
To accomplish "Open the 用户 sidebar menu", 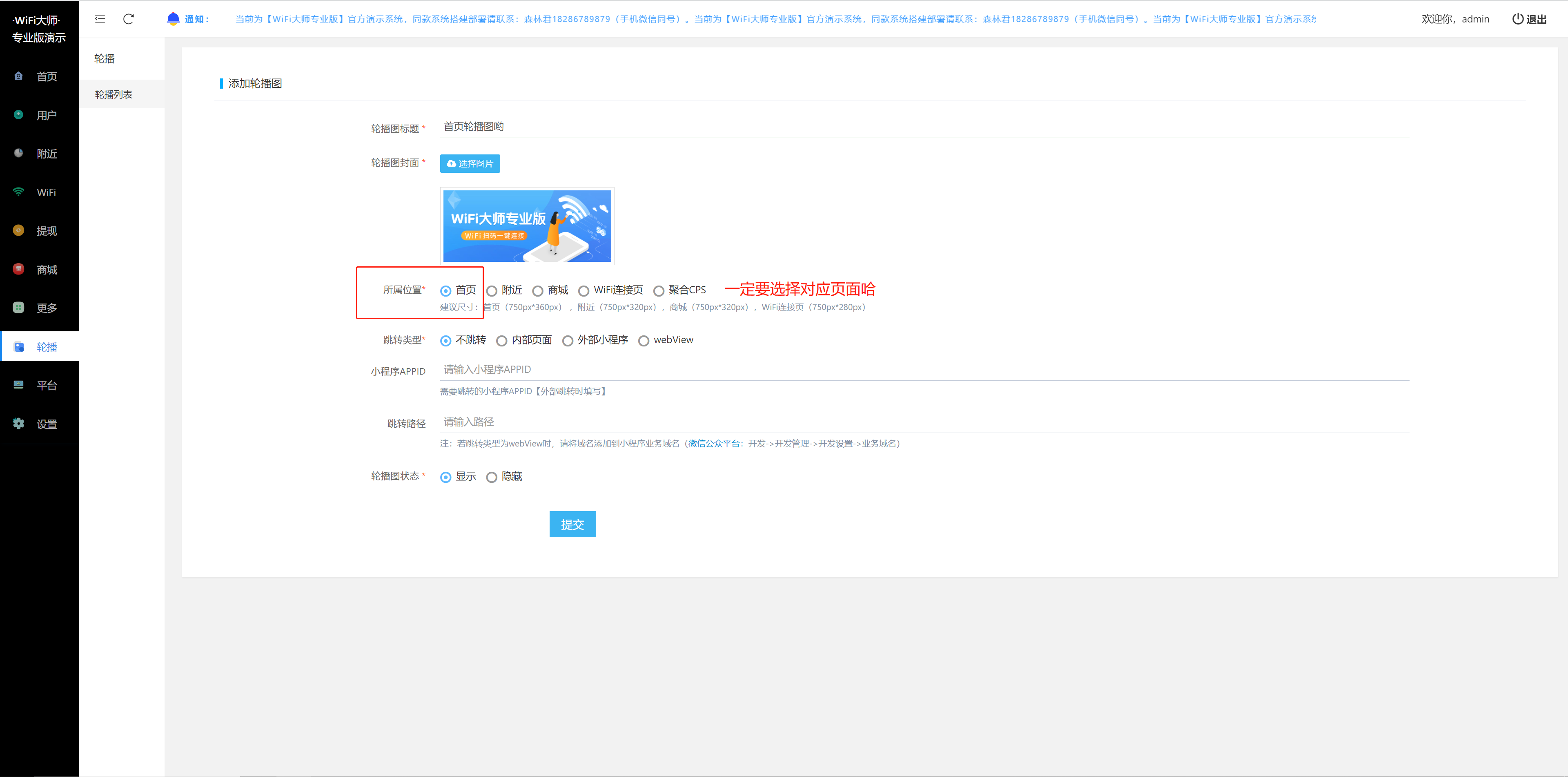I will click(40, 114).
